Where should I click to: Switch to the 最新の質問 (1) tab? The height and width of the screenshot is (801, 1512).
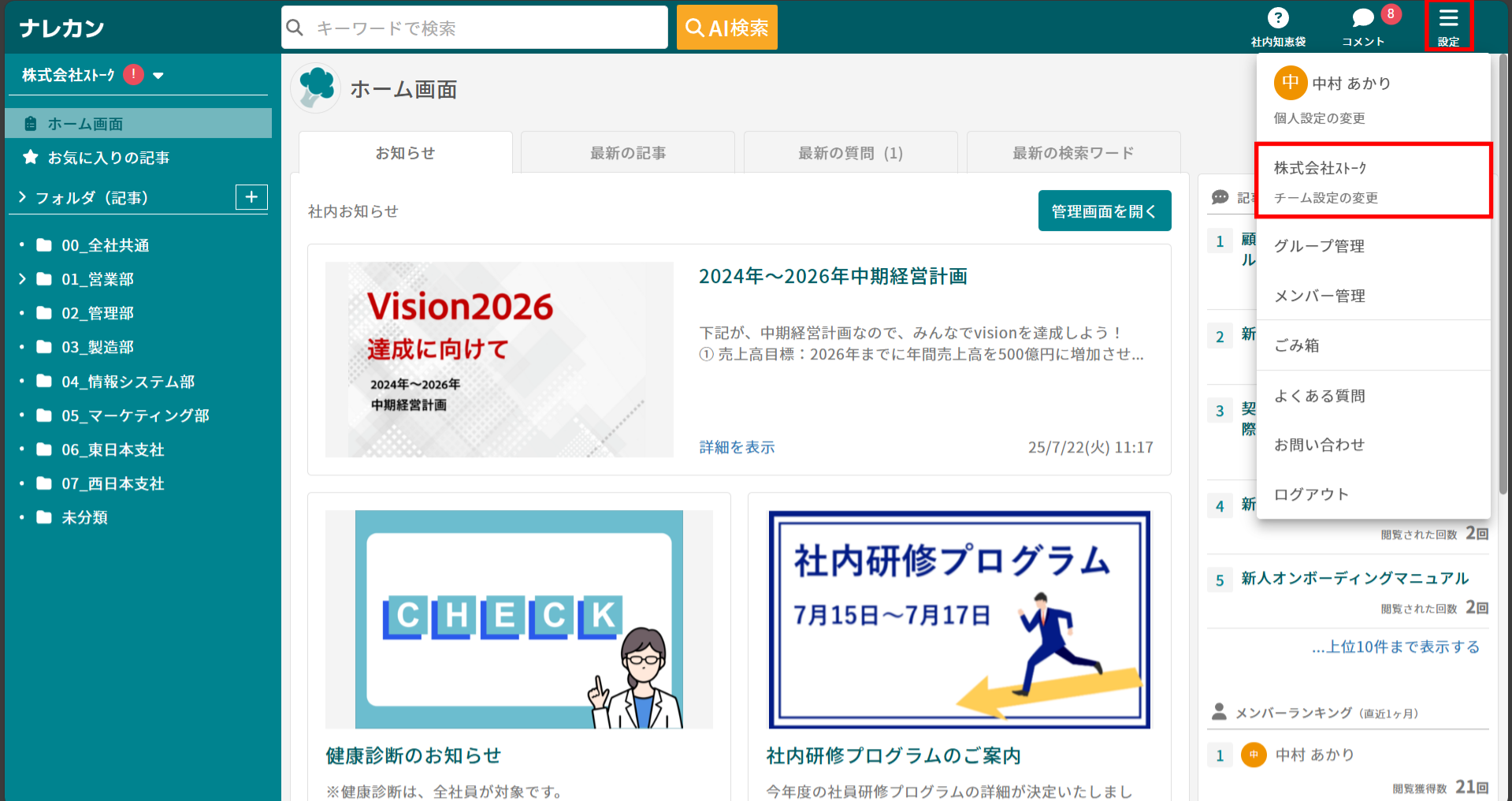tap(850, 153)
